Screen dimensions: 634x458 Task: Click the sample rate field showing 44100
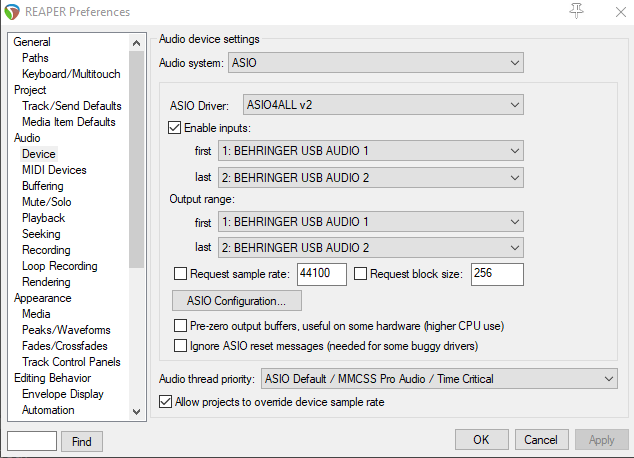coord(322,274)
